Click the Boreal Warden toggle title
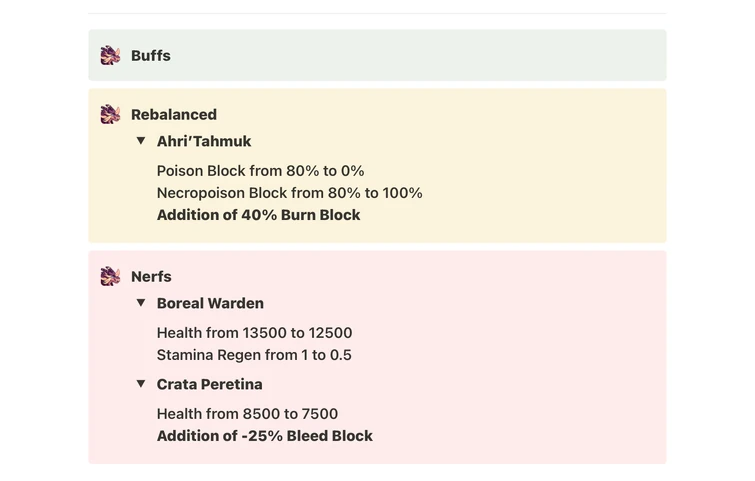755x481 pixels. click(210, 304)
